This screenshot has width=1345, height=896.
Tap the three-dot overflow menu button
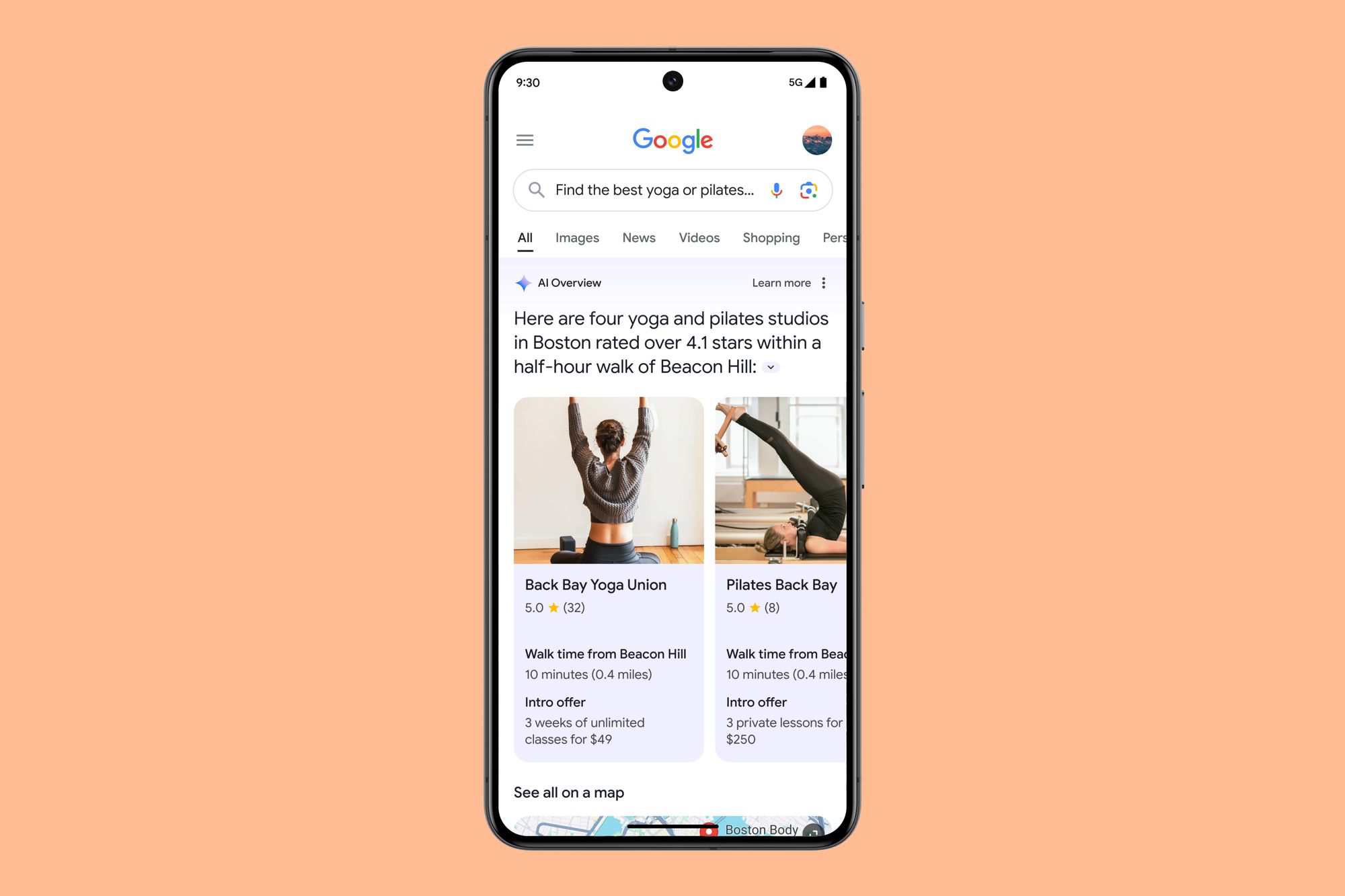(x=824, y=283)
